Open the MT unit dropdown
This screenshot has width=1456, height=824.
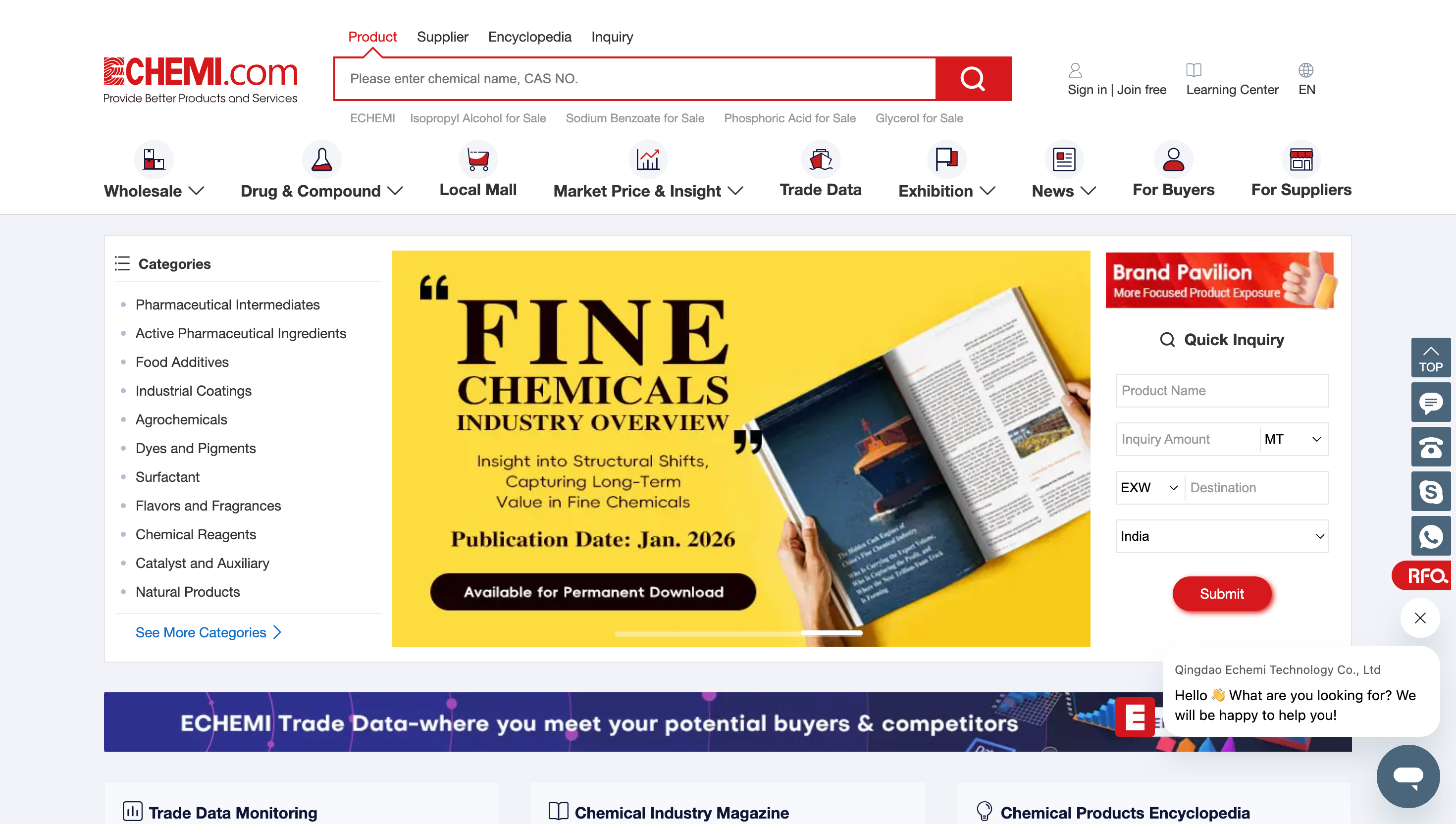(1293, 439)
